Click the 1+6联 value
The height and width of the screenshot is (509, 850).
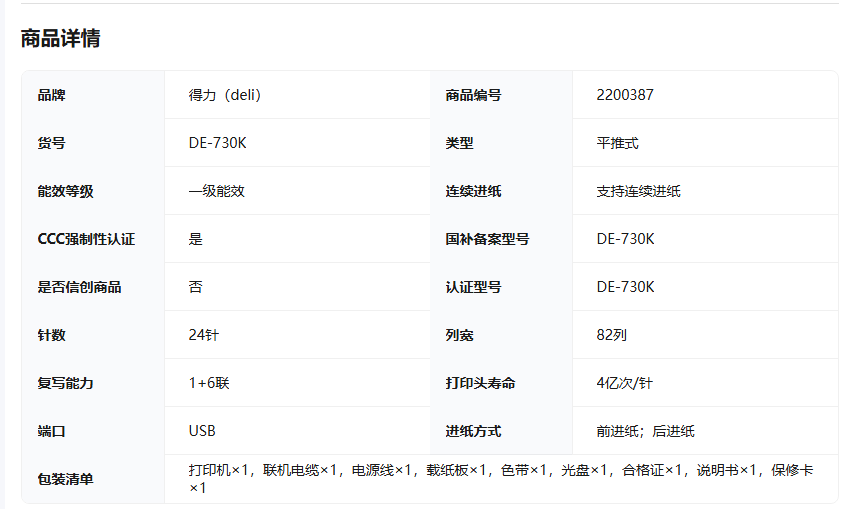click(x=209, y=383)
